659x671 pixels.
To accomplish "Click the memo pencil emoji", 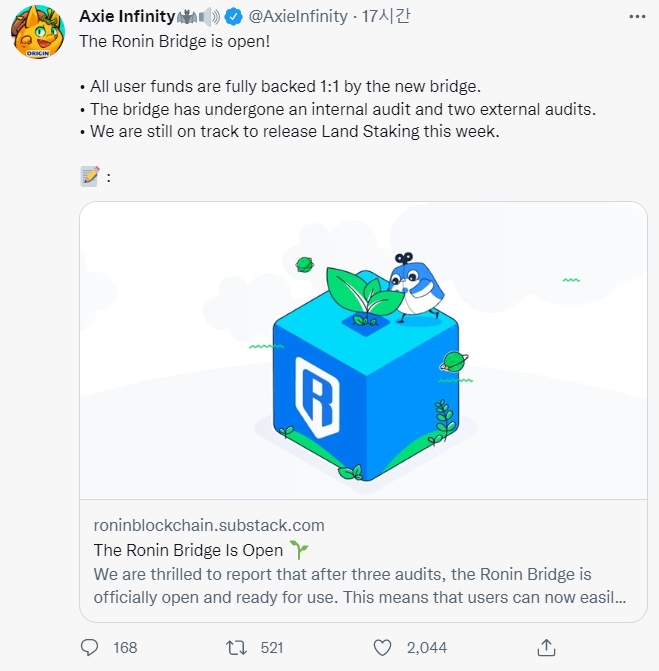I will (90, 176).
